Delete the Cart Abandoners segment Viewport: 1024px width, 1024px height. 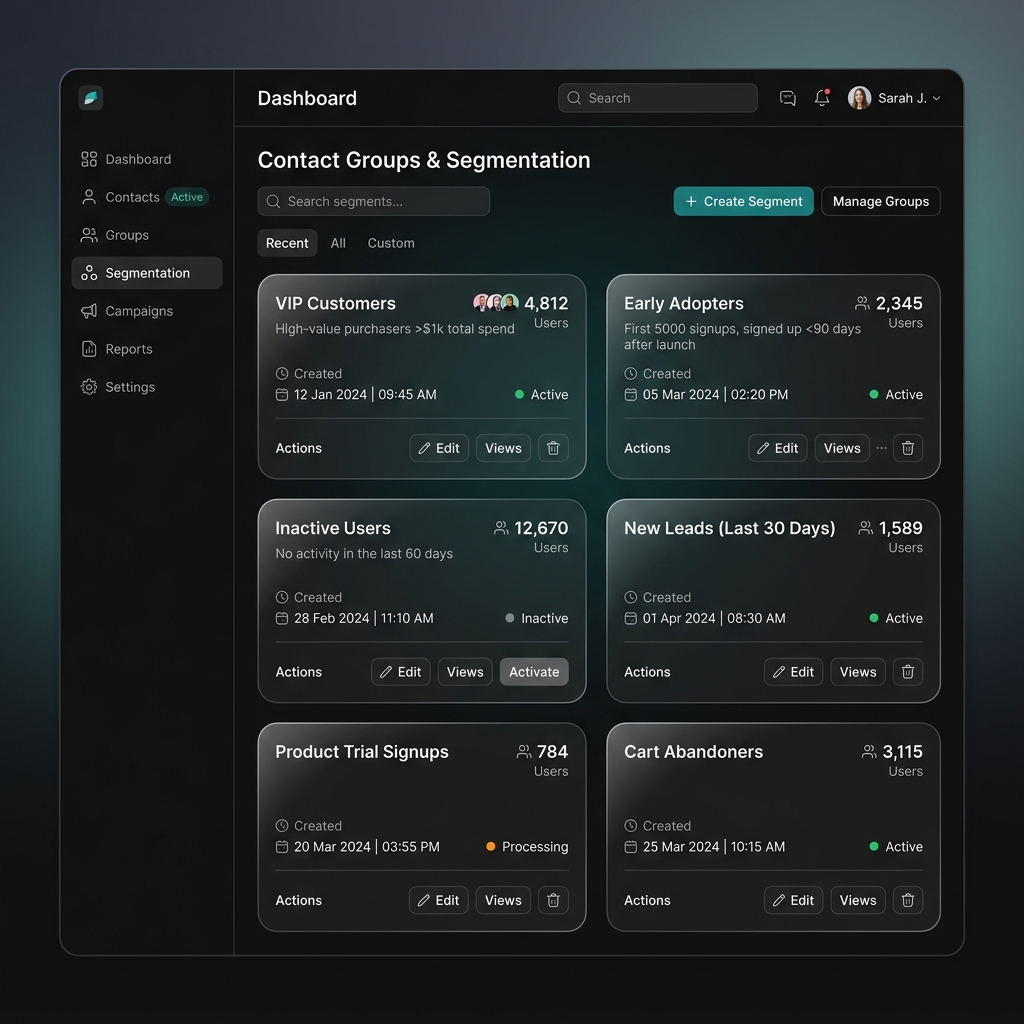[x=908, y=901]
